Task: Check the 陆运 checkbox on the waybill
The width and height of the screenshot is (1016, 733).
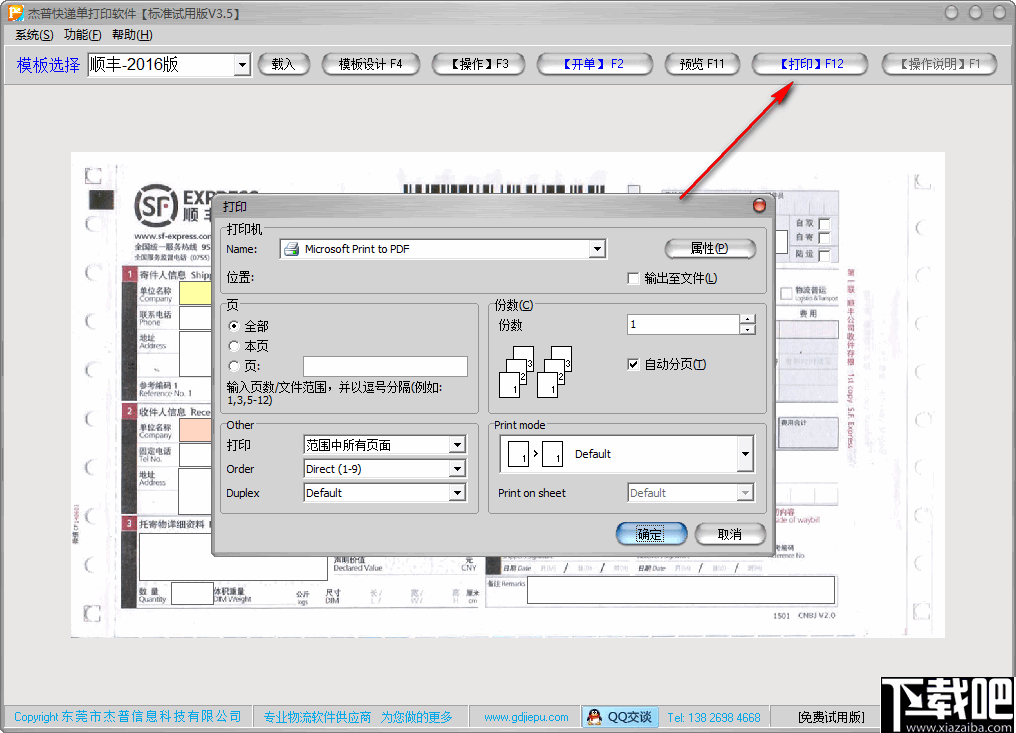Action: 824,255
